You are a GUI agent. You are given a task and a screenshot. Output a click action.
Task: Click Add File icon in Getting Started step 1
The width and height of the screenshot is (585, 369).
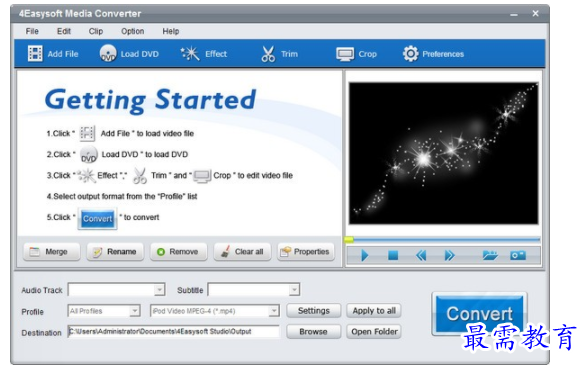pyautogui.click(x=87, y=133)
